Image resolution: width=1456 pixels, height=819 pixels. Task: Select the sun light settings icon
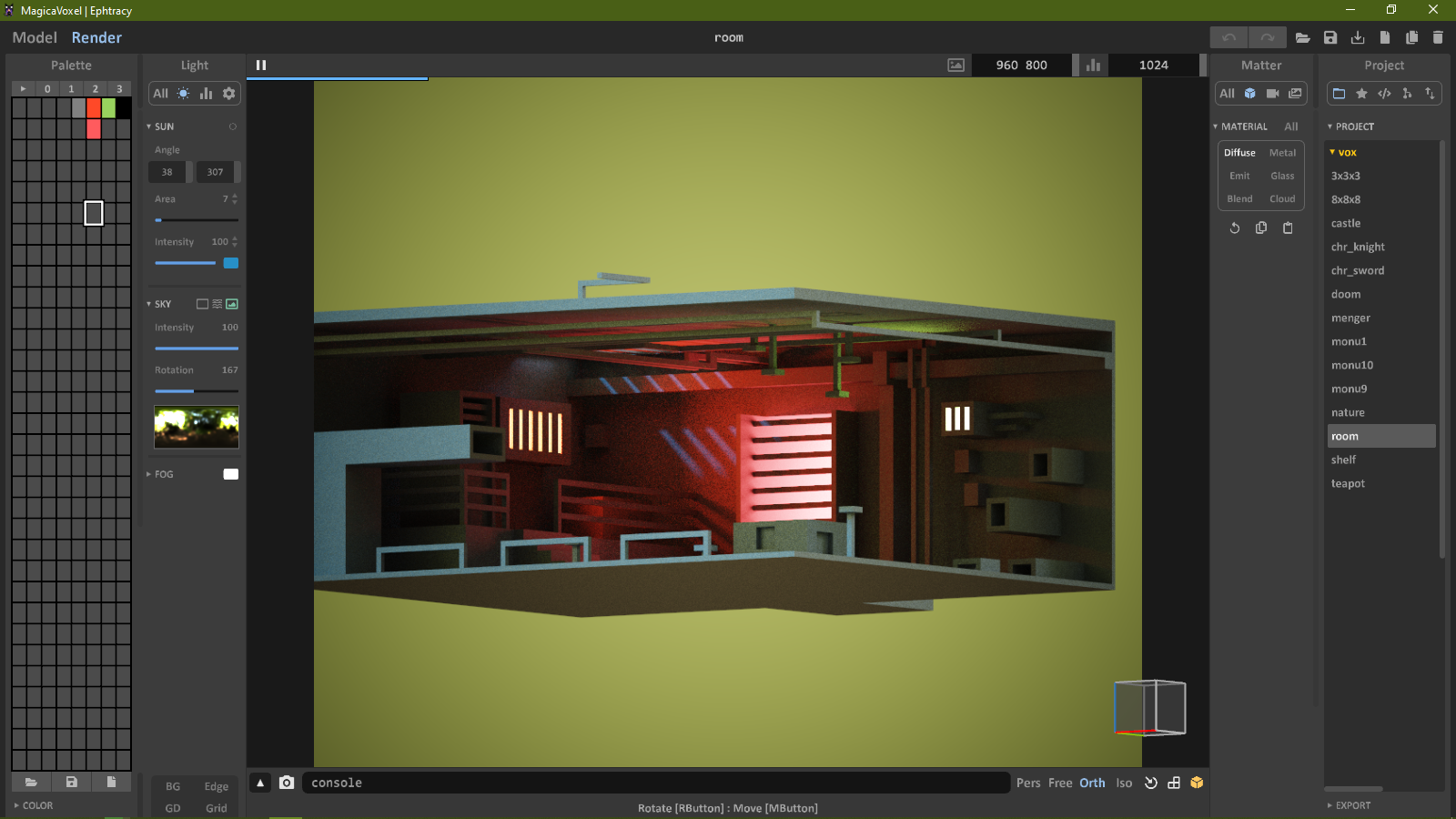coord(184,93)
